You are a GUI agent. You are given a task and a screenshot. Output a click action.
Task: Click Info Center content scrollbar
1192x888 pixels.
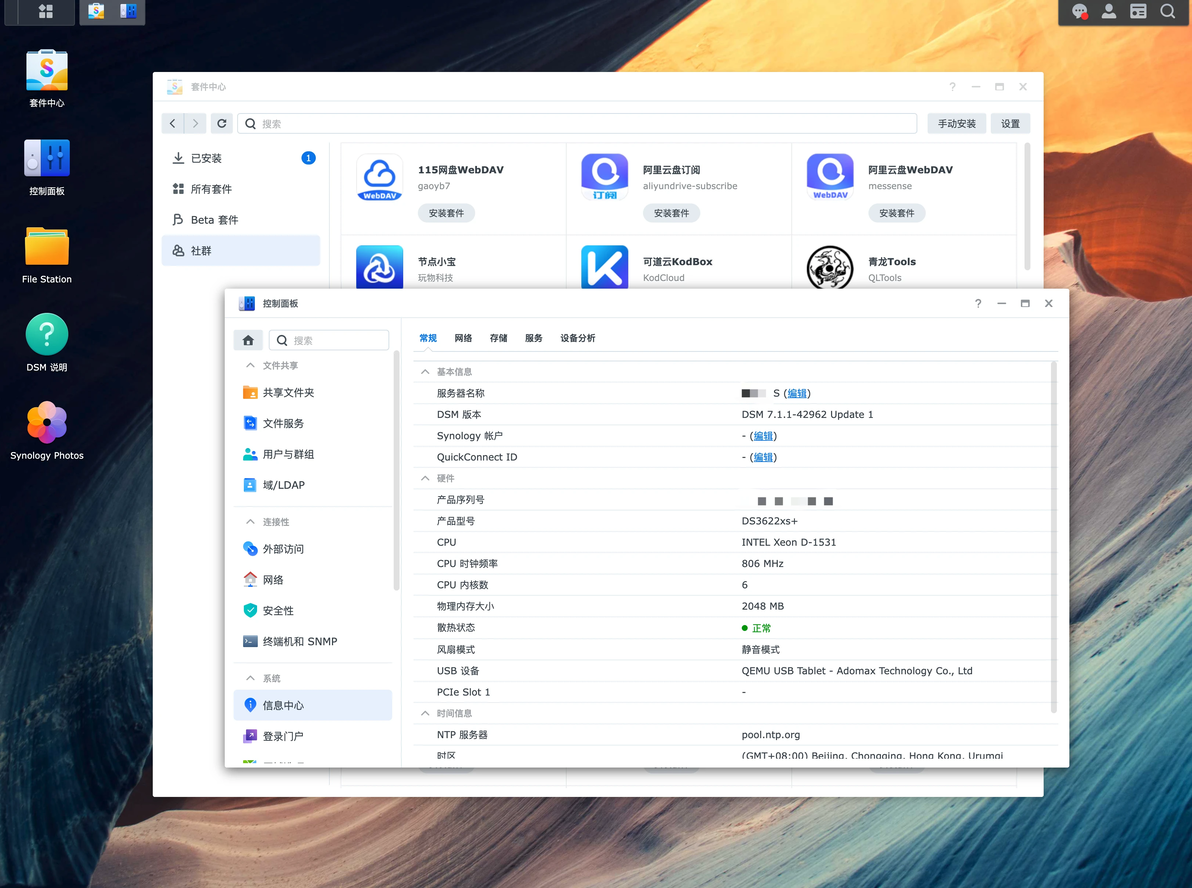coord(1054,537)
